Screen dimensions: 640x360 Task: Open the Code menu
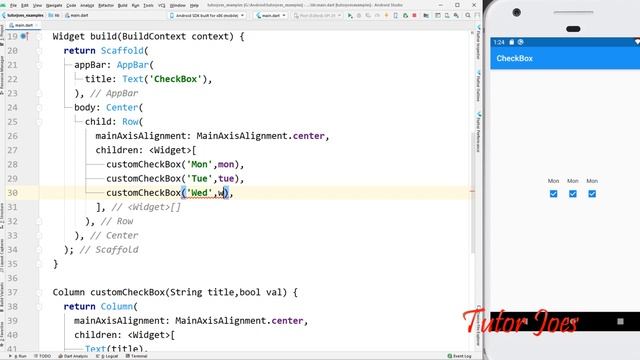(71, 5)
